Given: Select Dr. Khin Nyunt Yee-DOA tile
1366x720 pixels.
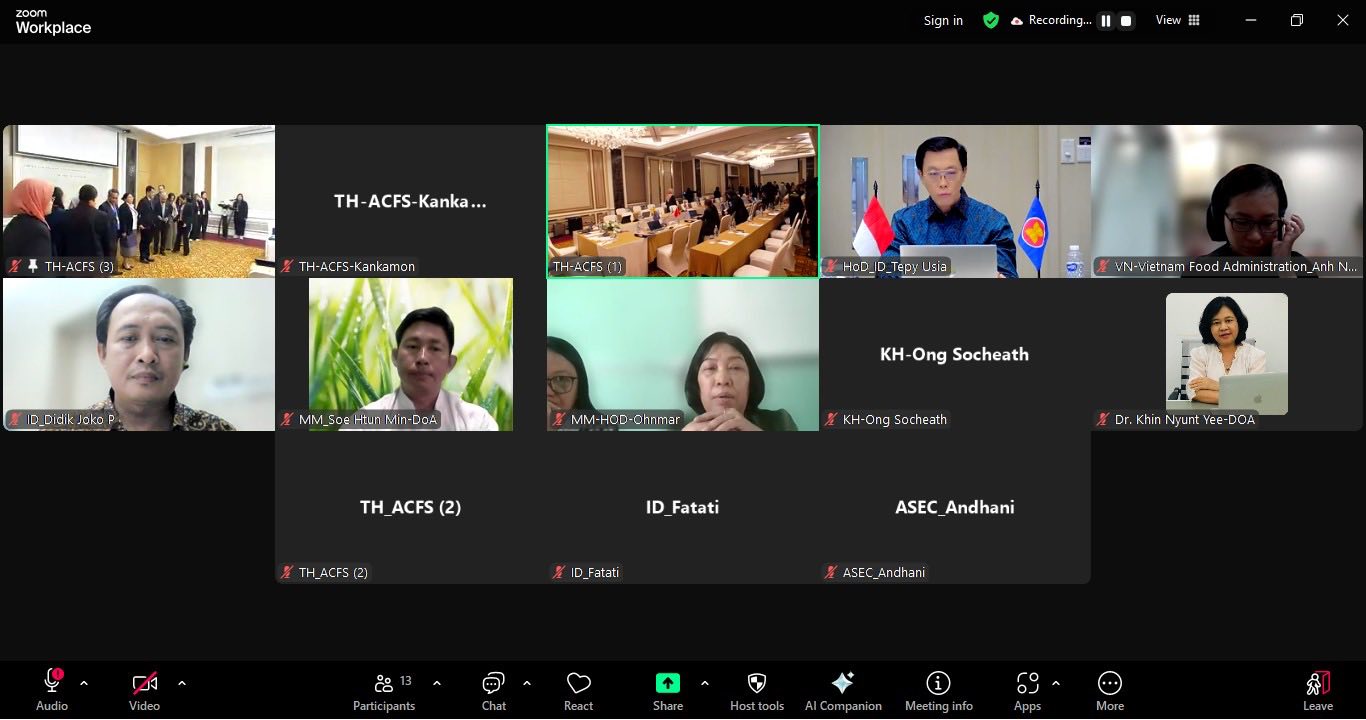Looking at the screenshot, I should [x=1227, y=354].
